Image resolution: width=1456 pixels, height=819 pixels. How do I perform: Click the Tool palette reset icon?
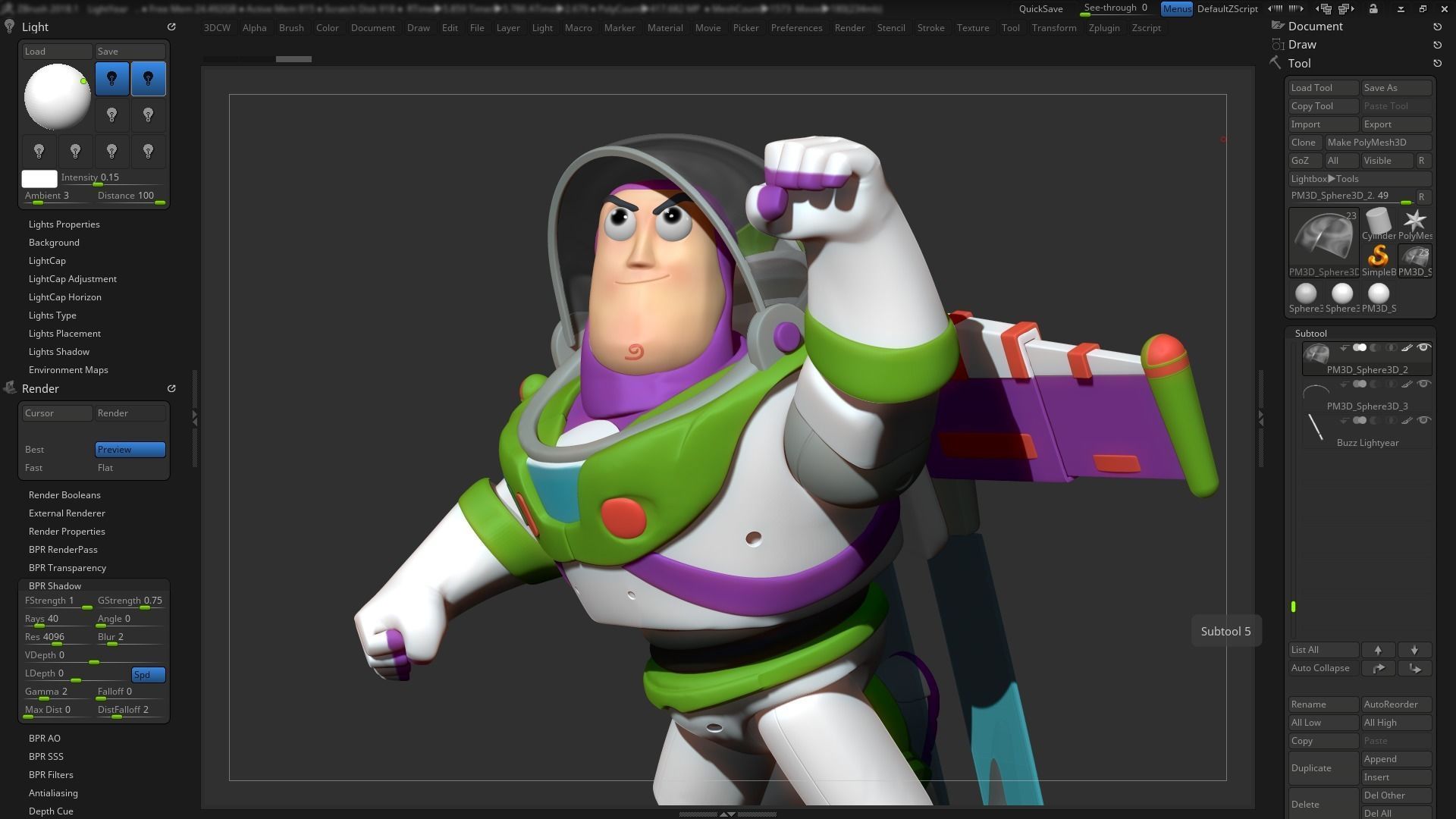[1437, 64]
